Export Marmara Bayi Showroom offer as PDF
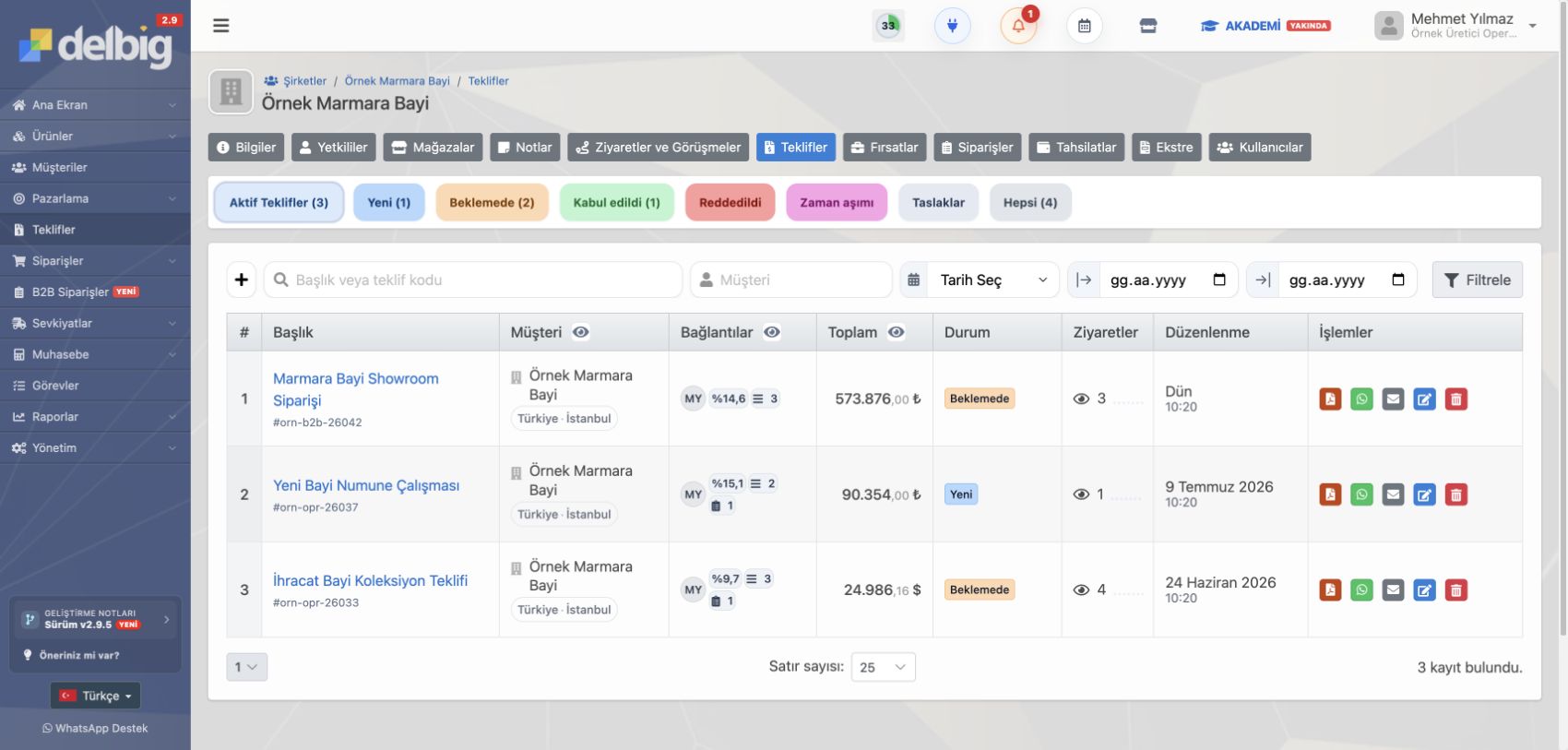This screenshot has height=750, width=1568. click(1330, 399)
